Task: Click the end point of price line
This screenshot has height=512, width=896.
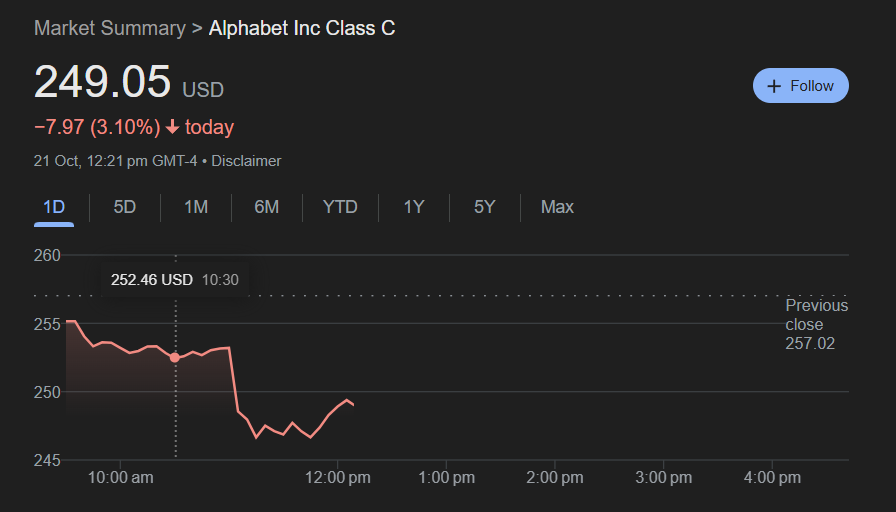Action: point(353,405)
